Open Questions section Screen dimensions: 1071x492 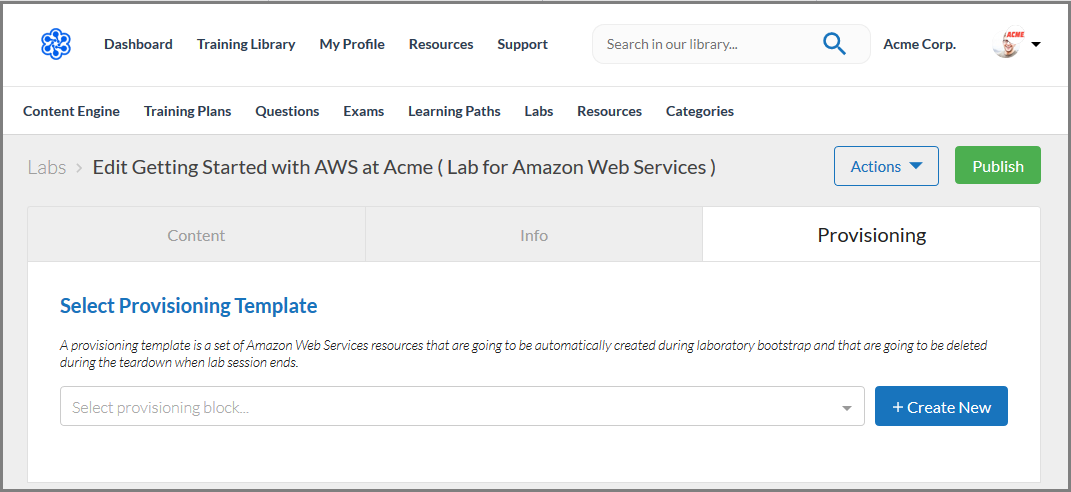(287, 111)
